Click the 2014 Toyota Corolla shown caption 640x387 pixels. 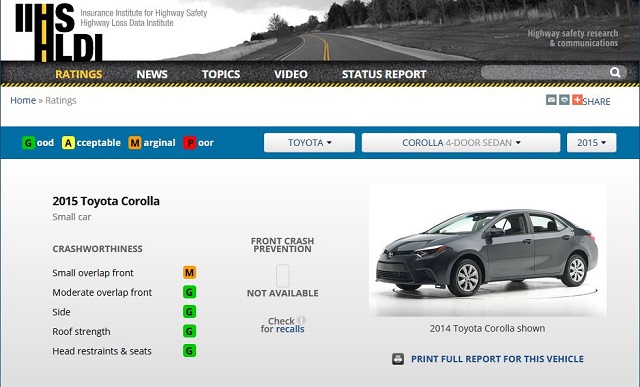(487, 328)
